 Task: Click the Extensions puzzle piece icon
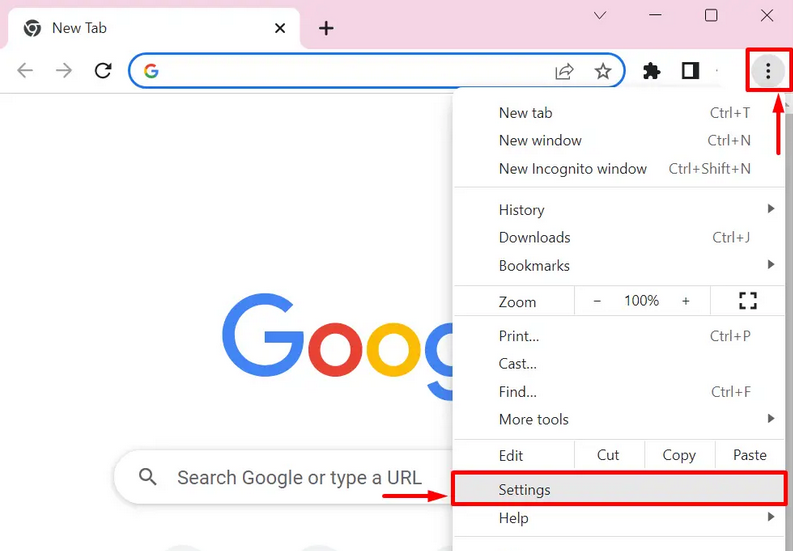[x=651, y=71]
